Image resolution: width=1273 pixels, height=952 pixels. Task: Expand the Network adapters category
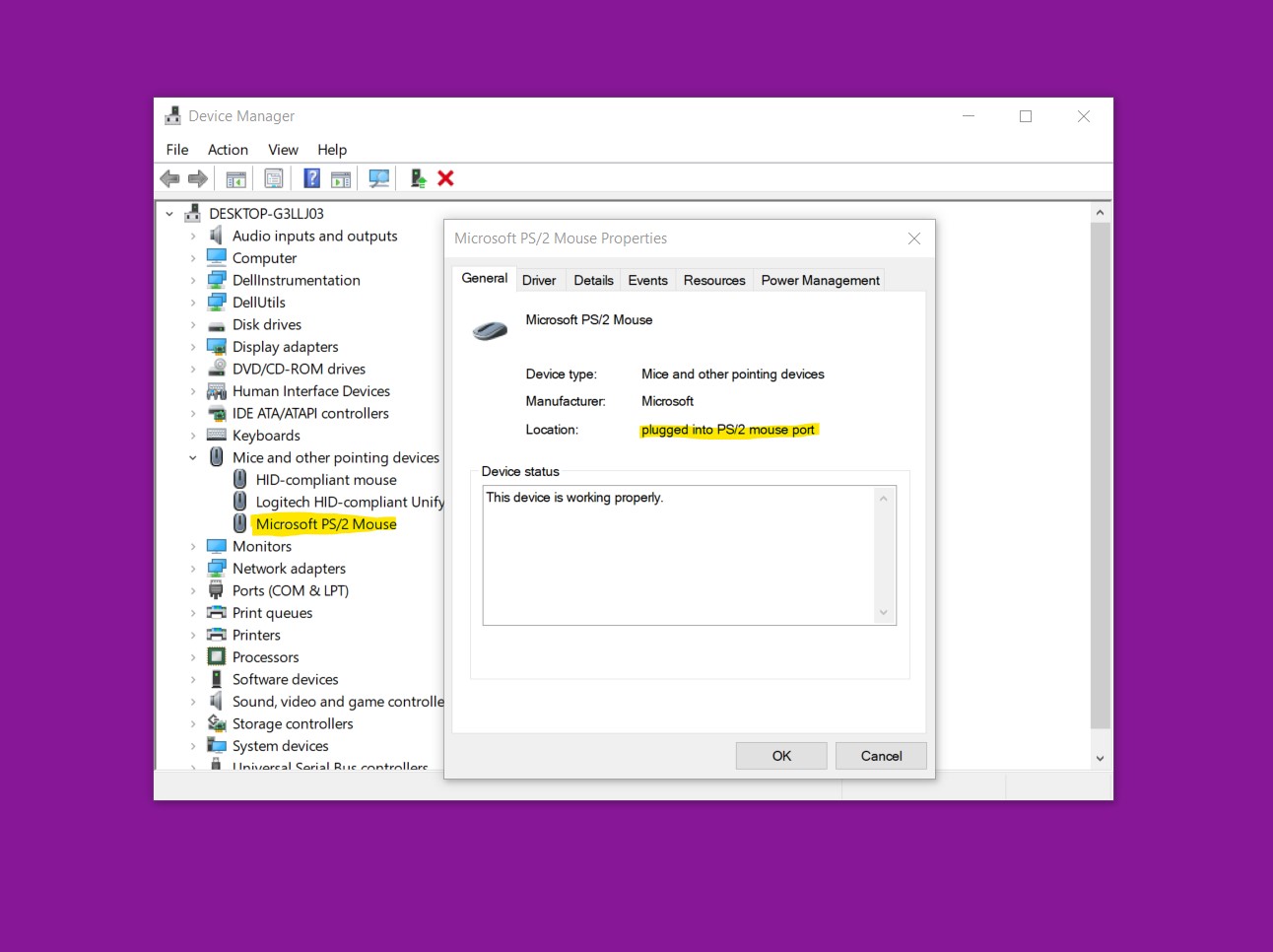tap(193, 569)
